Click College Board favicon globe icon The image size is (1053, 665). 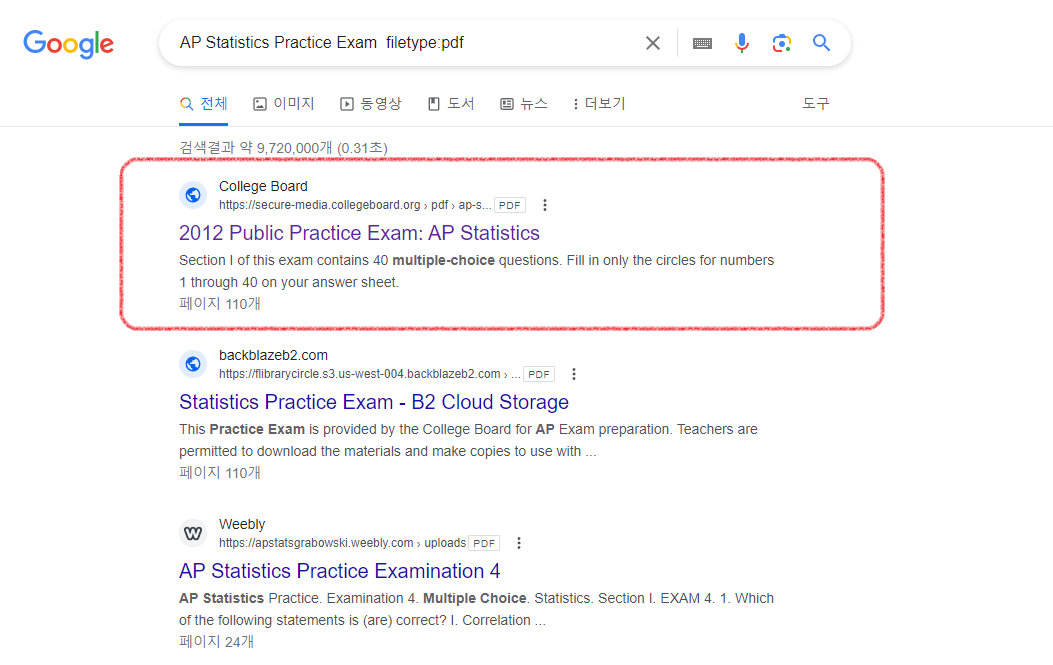(x=193, y=195)
